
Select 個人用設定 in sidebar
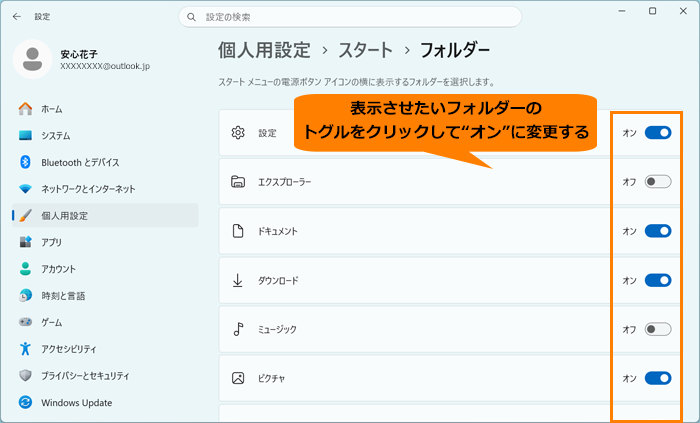[x=105, y=216]
